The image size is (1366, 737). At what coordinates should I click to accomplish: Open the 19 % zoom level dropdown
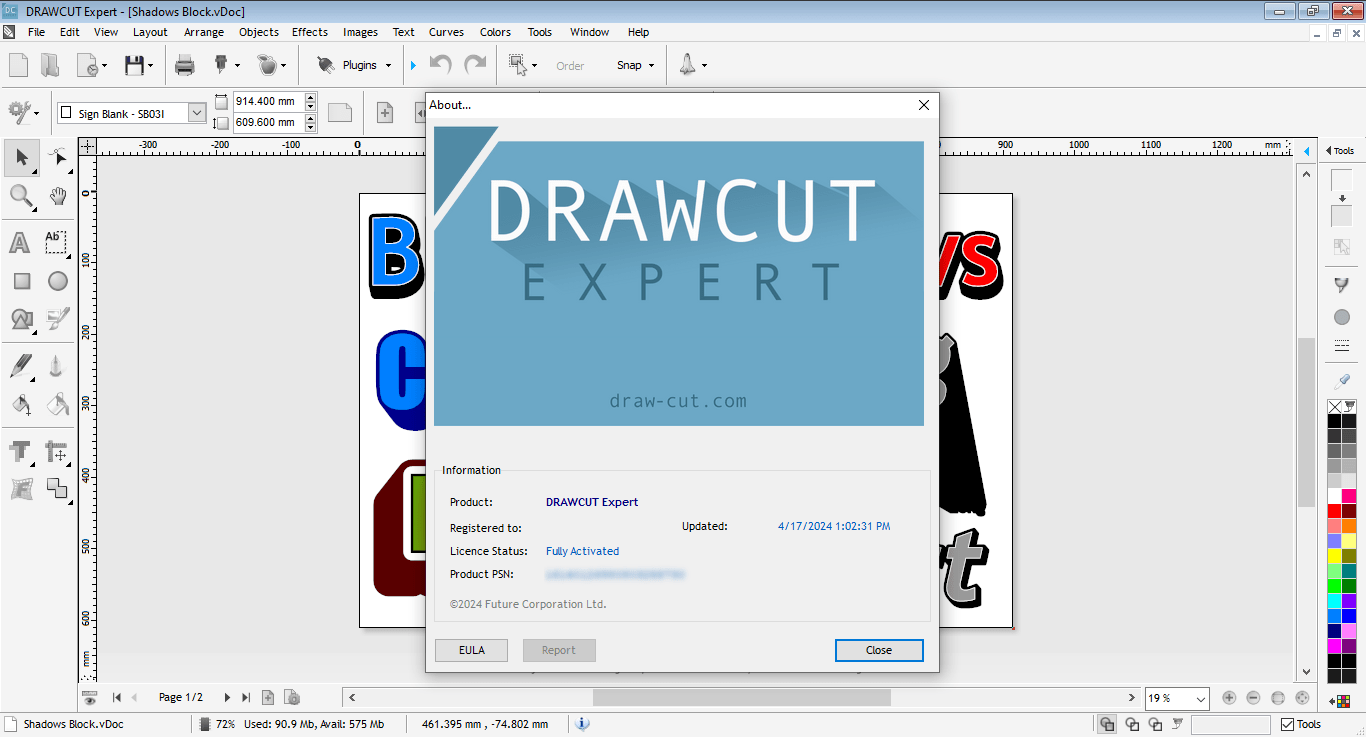[1201, 698]
